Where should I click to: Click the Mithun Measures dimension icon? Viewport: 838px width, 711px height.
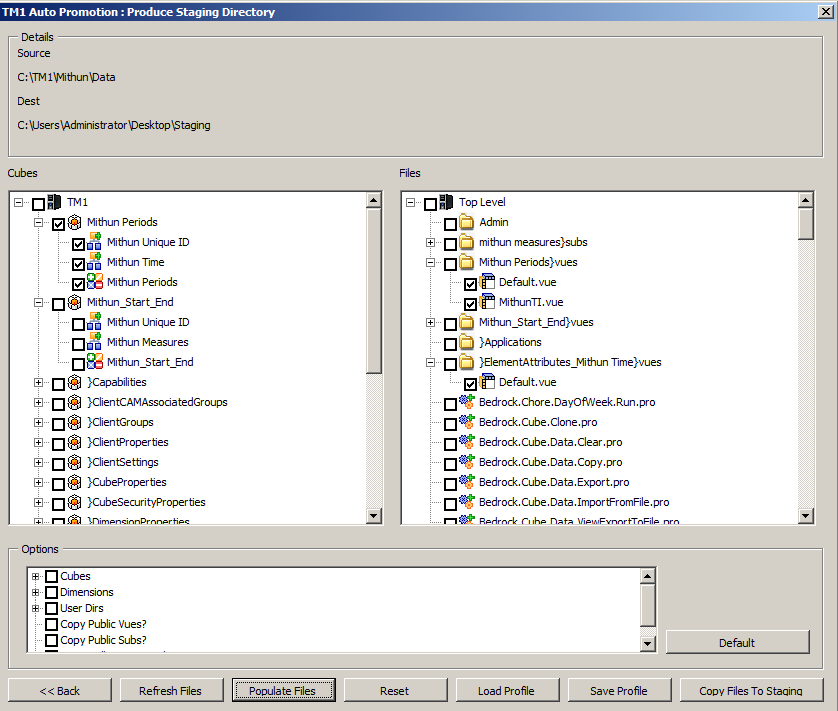(95, 342)
